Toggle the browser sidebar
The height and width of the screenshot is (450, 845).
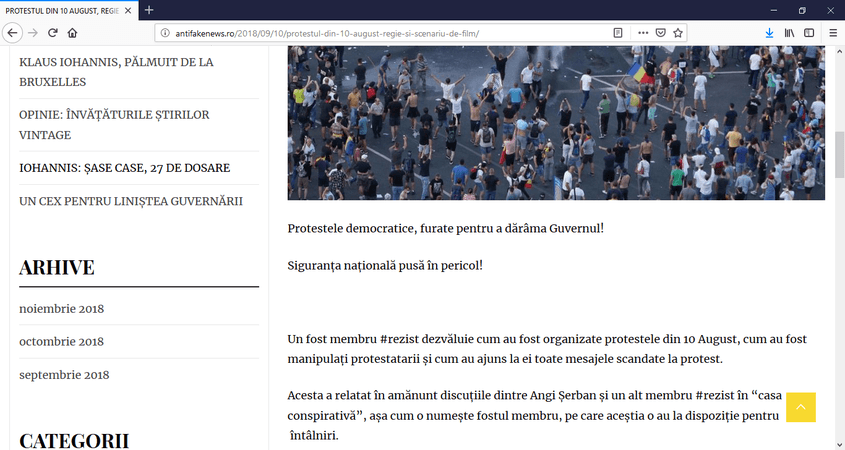tap(809, 33)
